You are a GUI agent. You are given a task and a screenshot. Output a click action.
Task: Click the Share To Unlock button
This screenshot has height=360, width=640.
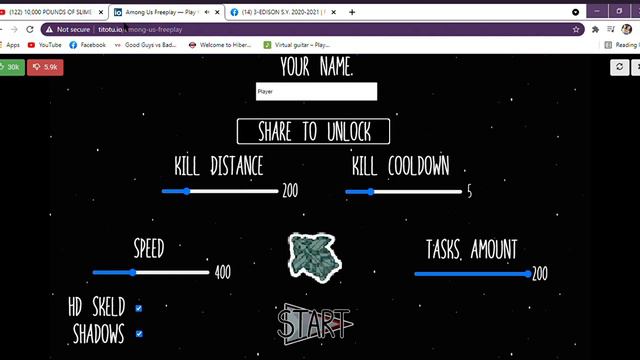click(313, 131)
